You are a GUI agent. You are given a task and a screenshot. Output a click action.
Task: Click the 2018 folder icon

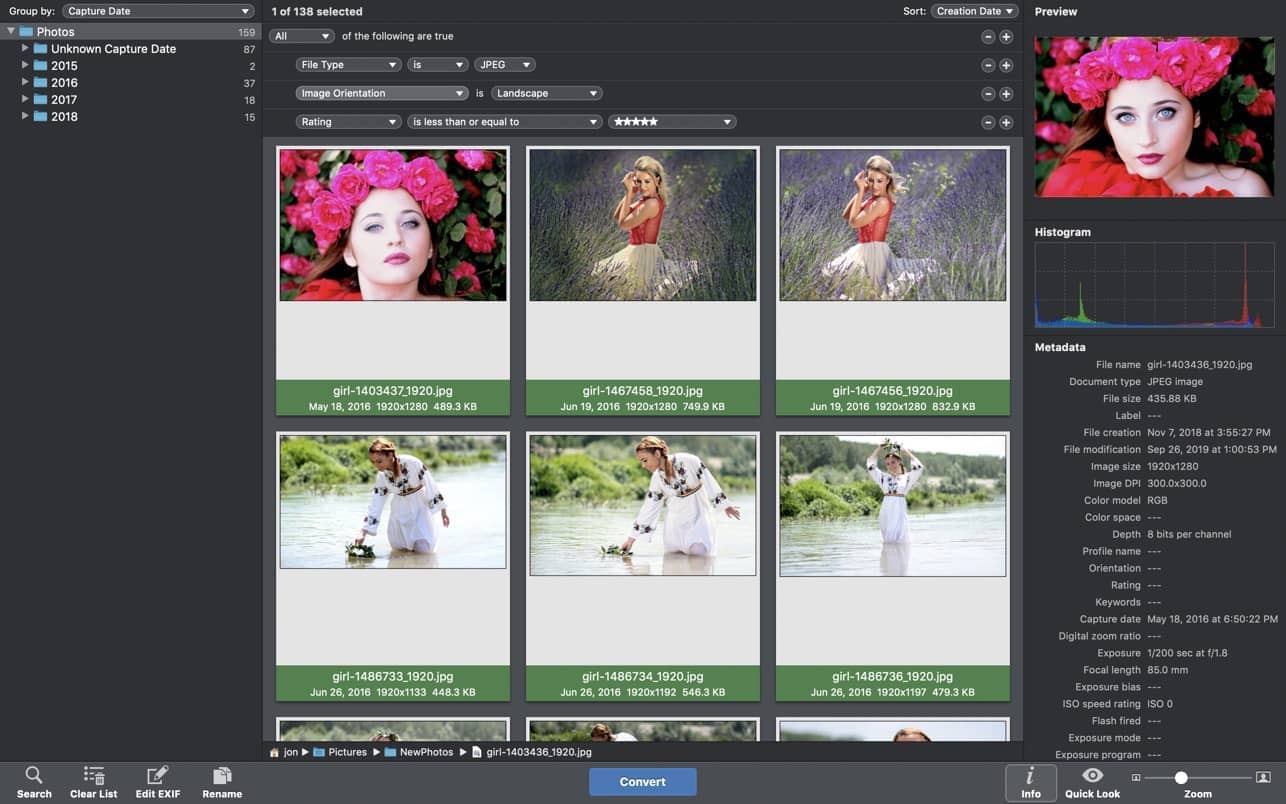(40, 117)
